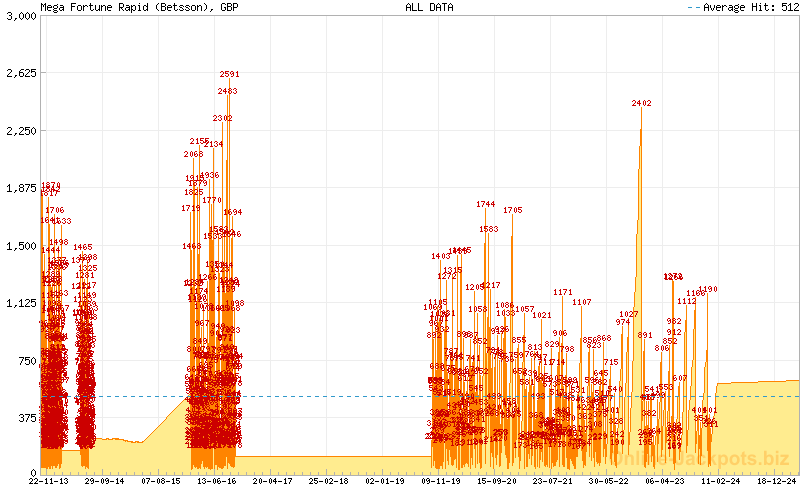Image resolution: width=800 pixels, height=490 pixels.
Task: Click the 2,625 y-axis label
Action: [20, 73]
